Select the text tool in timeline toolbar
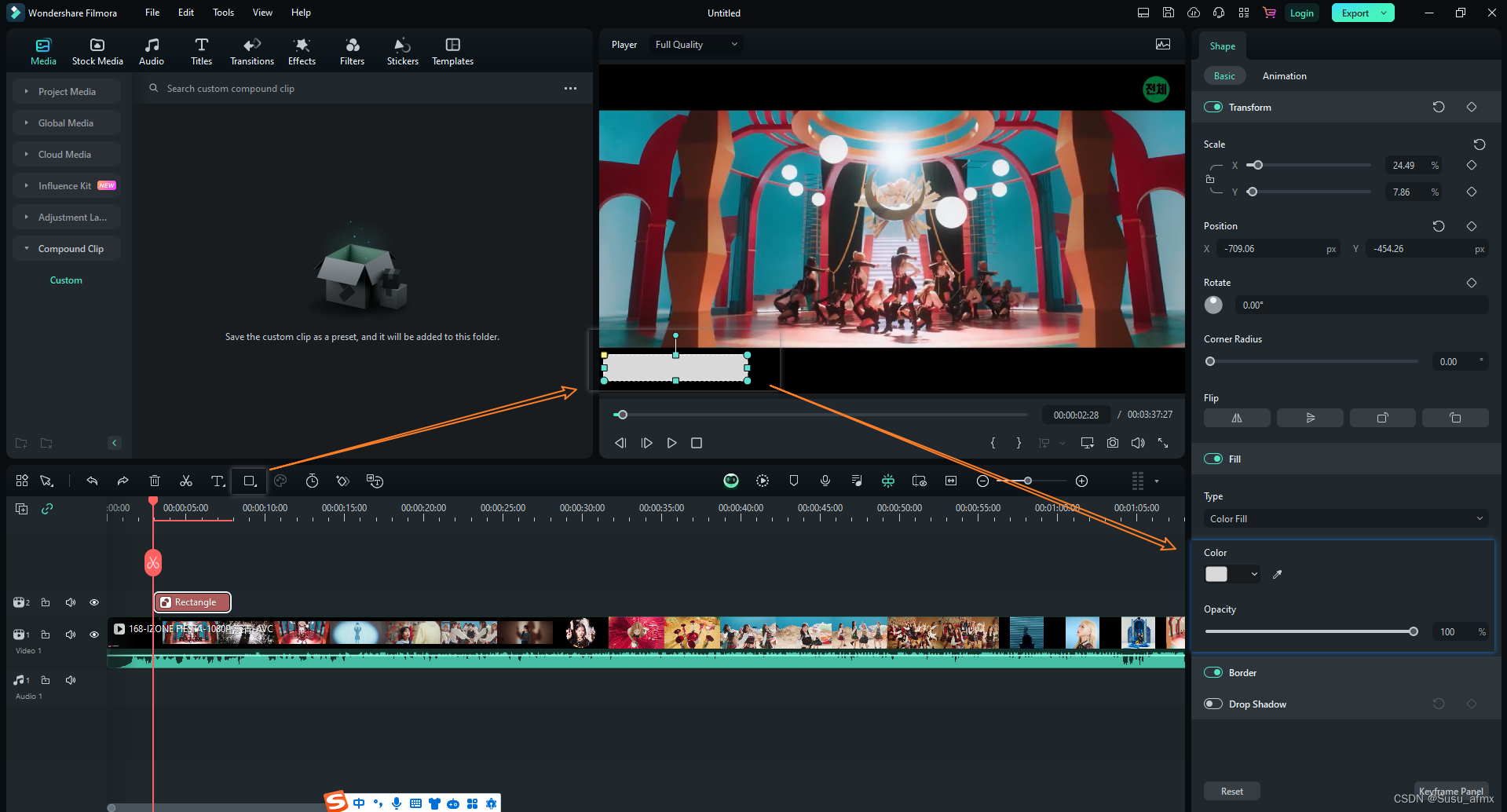The image size is (1507, 812). pyautogui.click(x=218, y=481)
